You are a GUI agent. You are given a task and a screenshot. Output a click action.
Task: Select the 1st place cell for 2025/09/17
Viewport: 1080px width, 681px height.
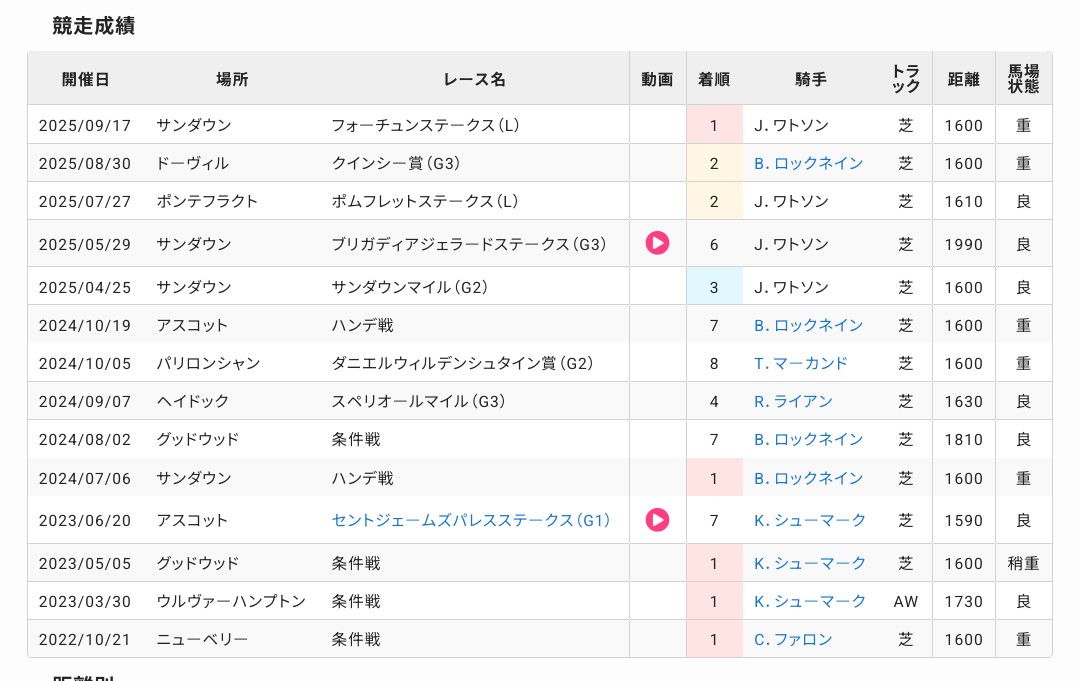pyautogui.click(x=714, y=125)
